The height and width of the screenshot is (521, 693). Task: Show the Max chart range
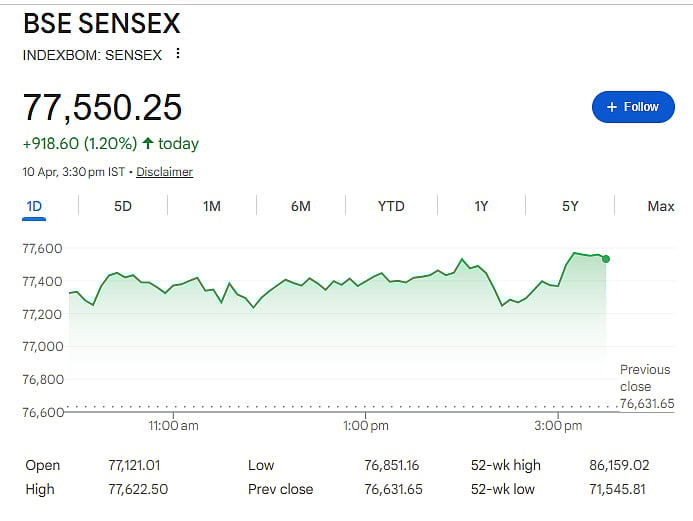[x=660, y=206]
